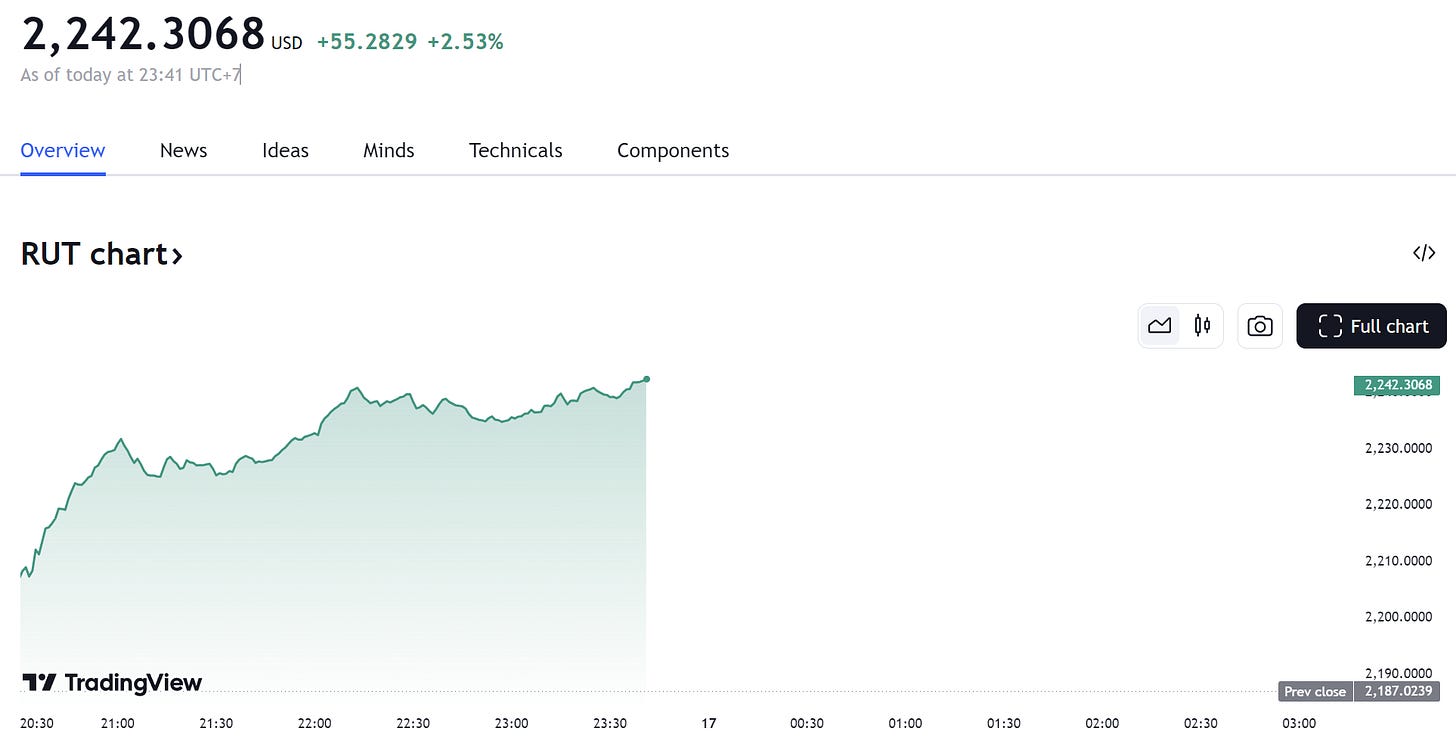Click the 17 date marker on axis
The height and width of the screenshot is (744, 1456).
pyautogui.click(x=709, y=723)
